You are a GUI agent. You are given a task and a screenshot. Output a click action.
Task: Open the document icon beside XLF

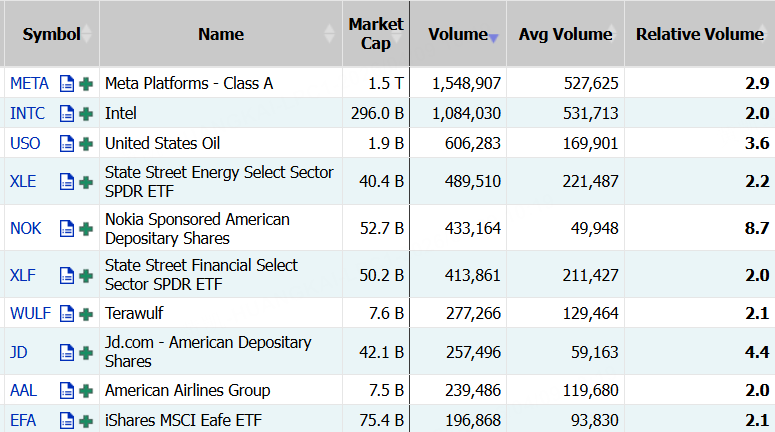click(67, 275)
